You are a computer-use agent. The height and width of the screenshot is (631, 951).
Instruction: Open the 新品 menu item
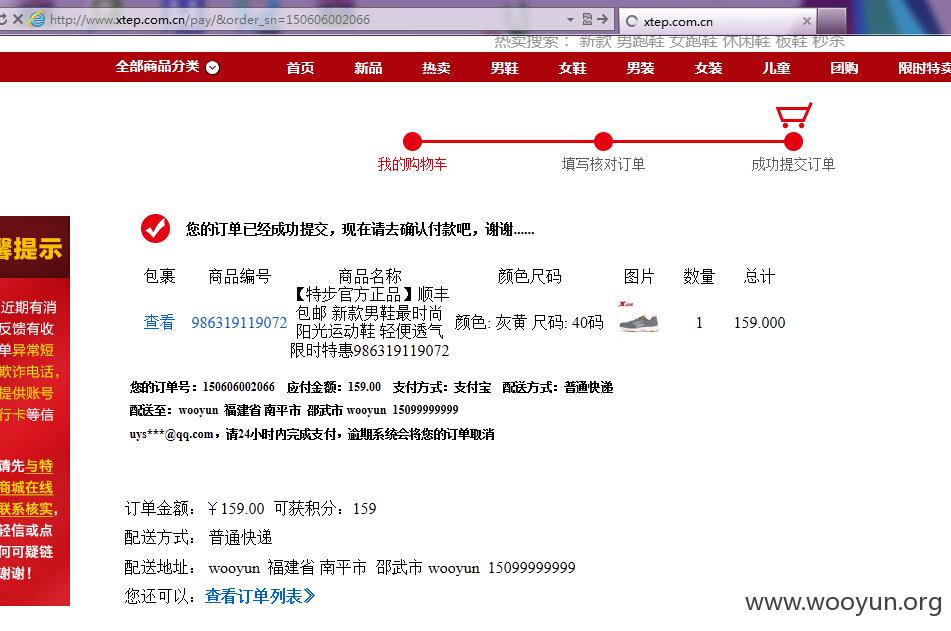pyautogui.click(x=368, y=67)
